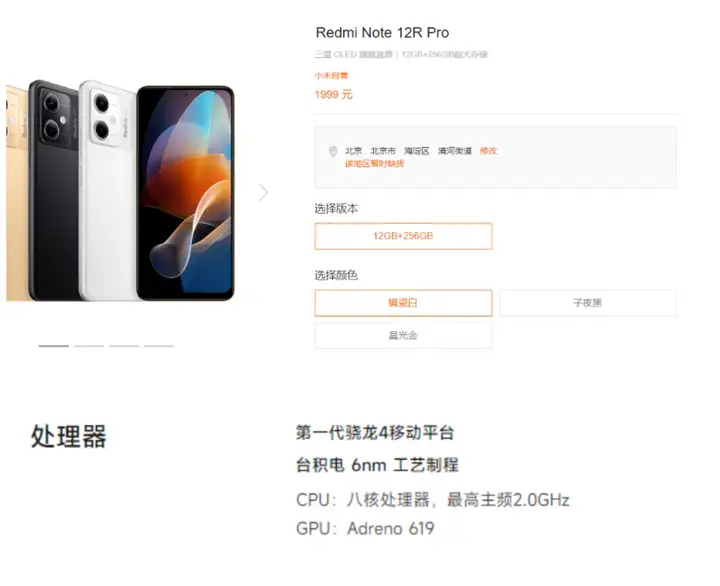The image size is (720, 586).
Task: Select the 12GB+256GB version option
Action: 403,236
